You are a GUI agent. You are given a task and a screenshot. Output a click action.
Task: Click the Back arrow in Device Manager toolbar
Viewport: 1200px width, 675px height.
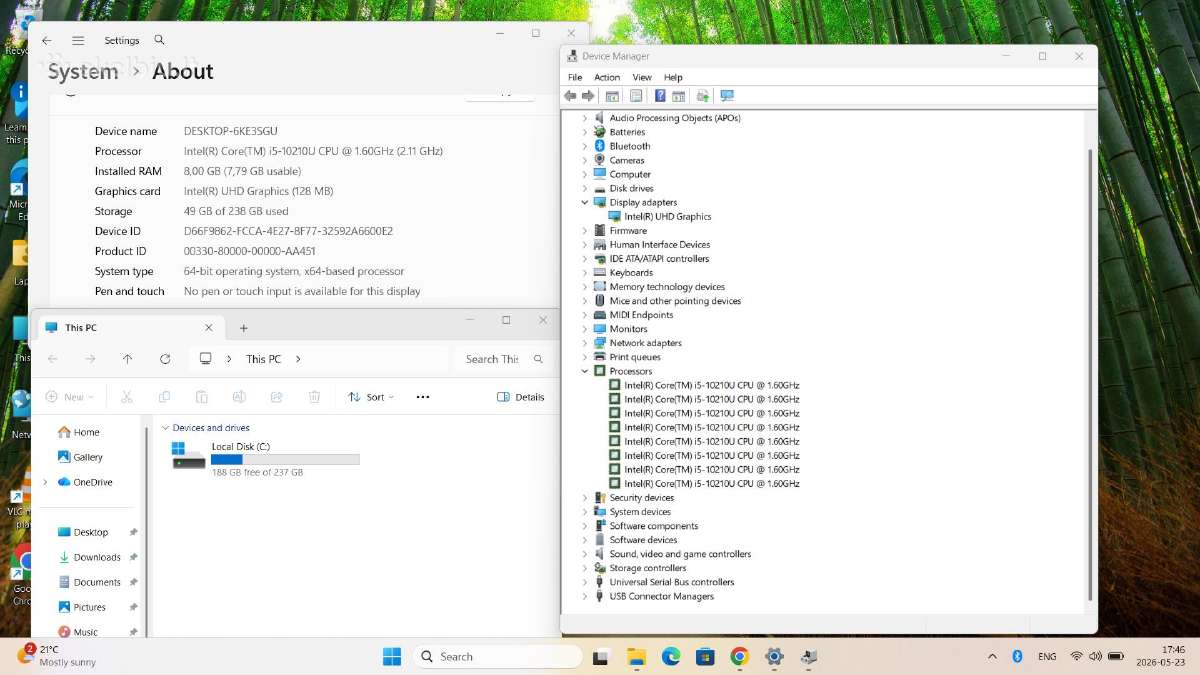[570, 96]
